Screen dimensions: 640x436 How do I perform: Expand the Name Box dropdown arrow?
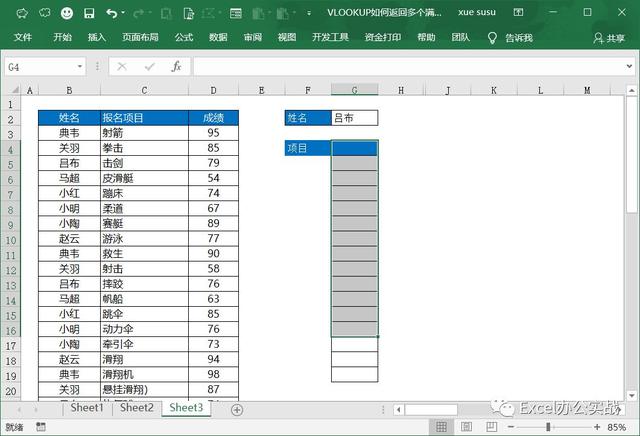point(80,67)
